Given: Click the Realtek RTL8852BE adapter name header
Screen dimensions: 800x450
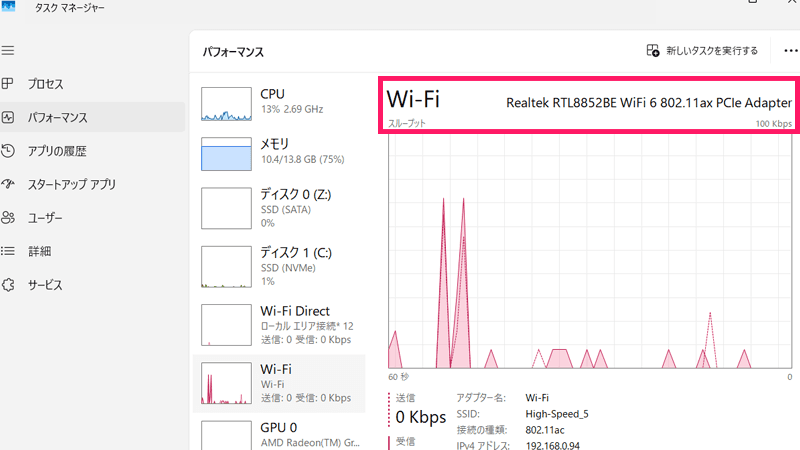Looking at the screenshot, I should (x=648, y=103).
